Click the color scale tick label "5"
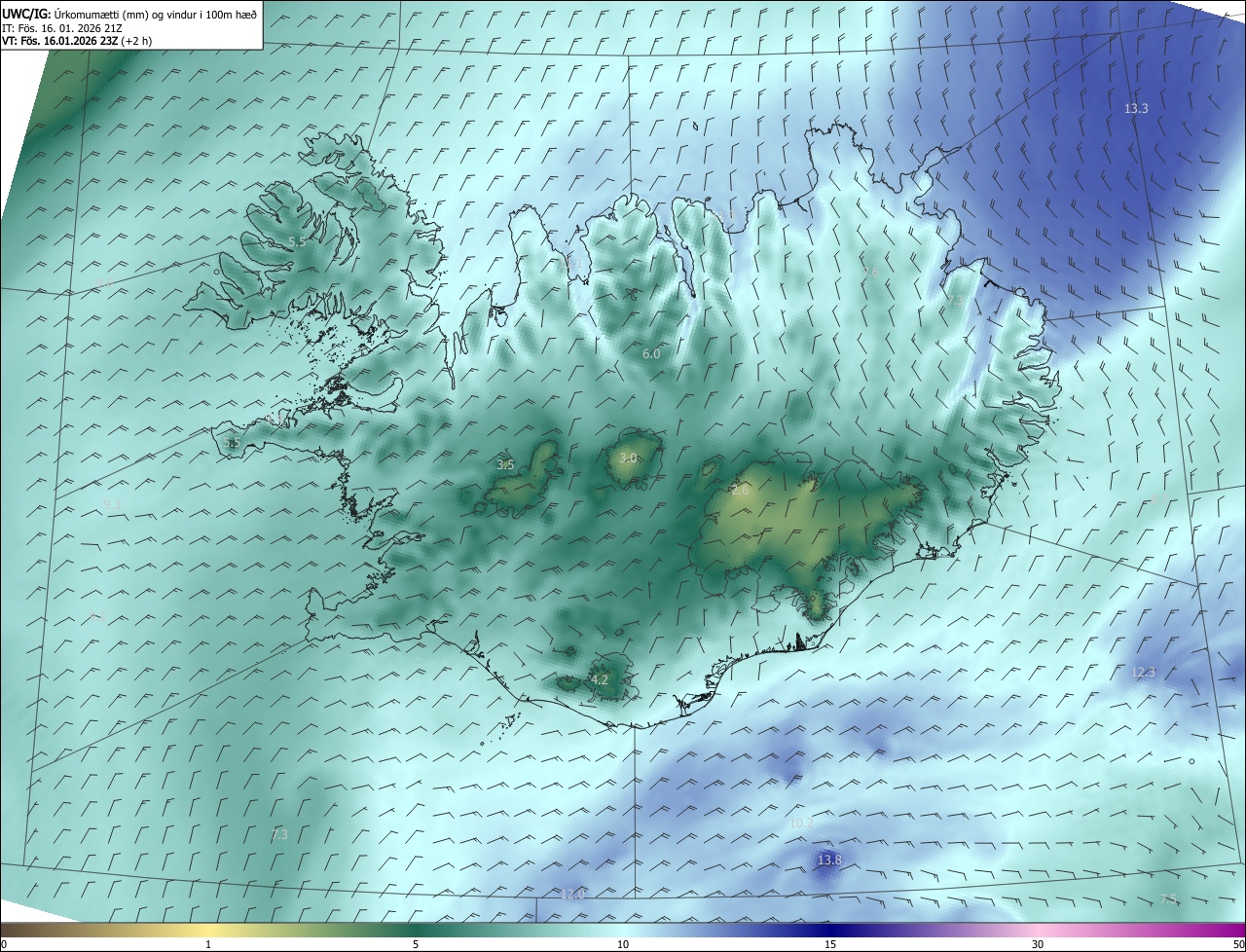1246x952 pixels. (416, 944)
